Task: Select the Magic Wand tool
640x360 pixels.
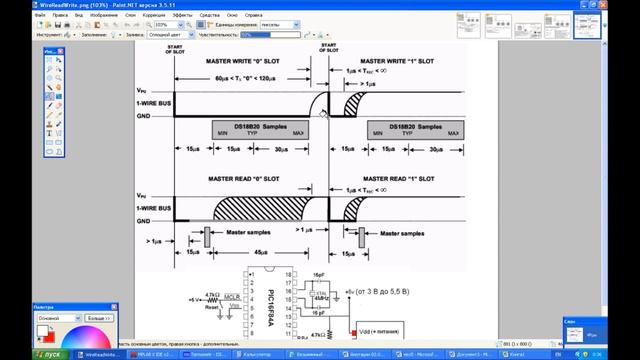Action: 49,87
